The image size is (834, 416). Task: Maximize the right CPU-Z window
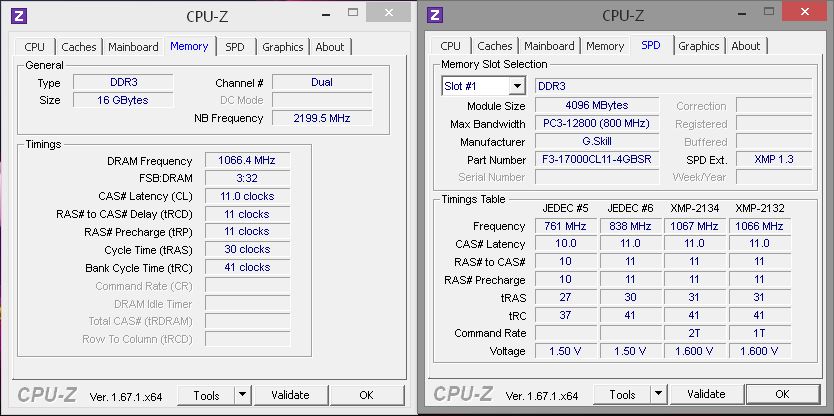point(770,11)
